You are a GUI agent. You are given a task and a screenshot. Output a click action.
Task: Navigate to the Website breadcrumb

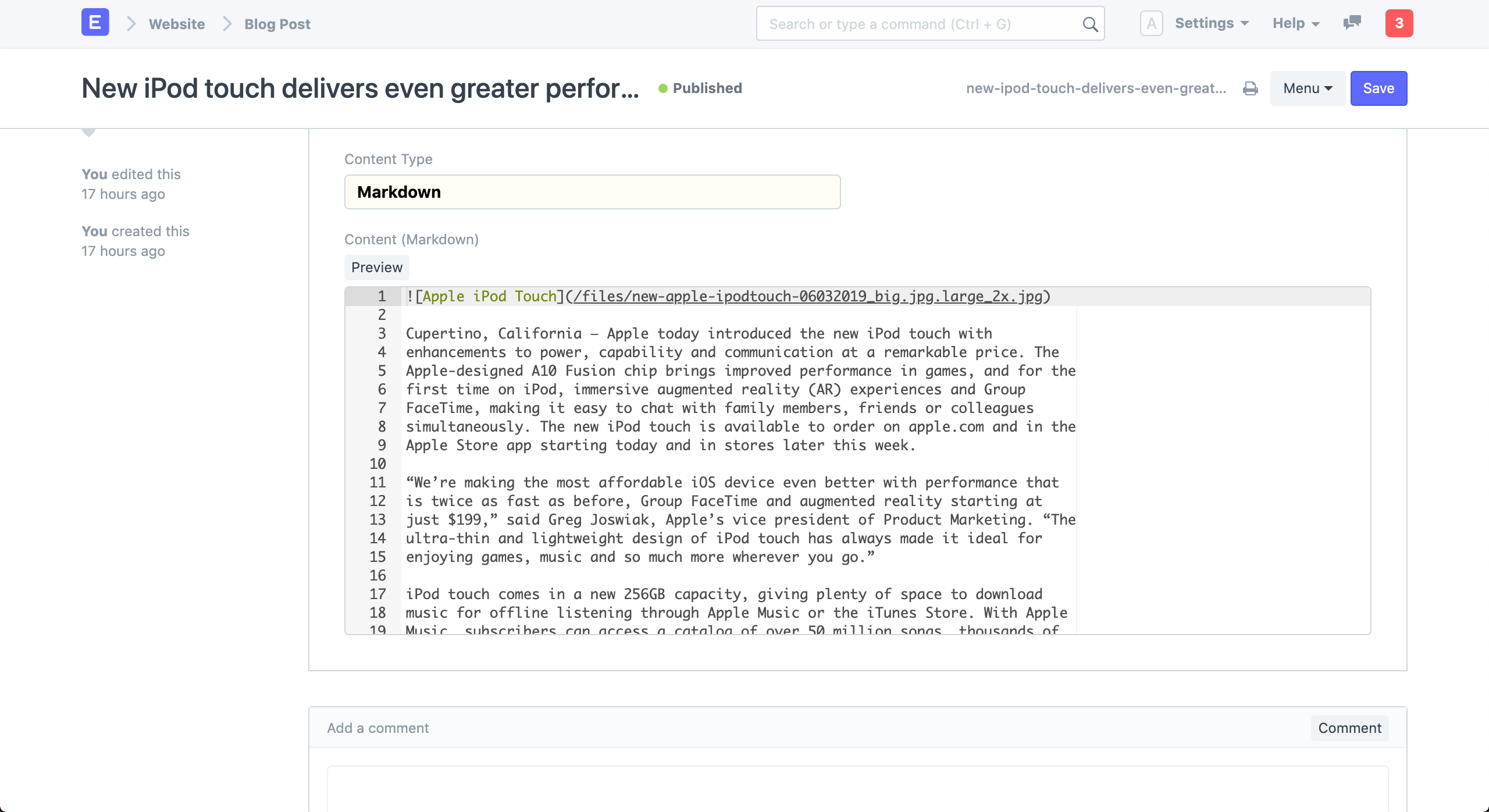coord(176,24)
